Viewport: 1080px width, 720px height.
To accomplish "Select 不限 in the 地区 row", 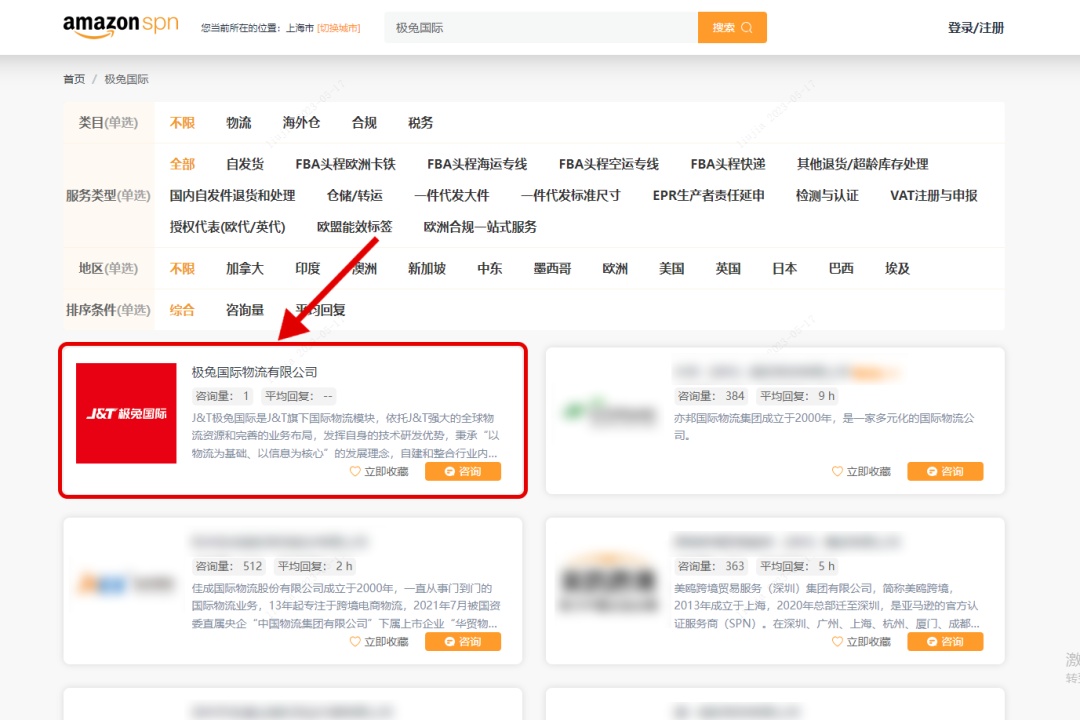I will (182, 268).
